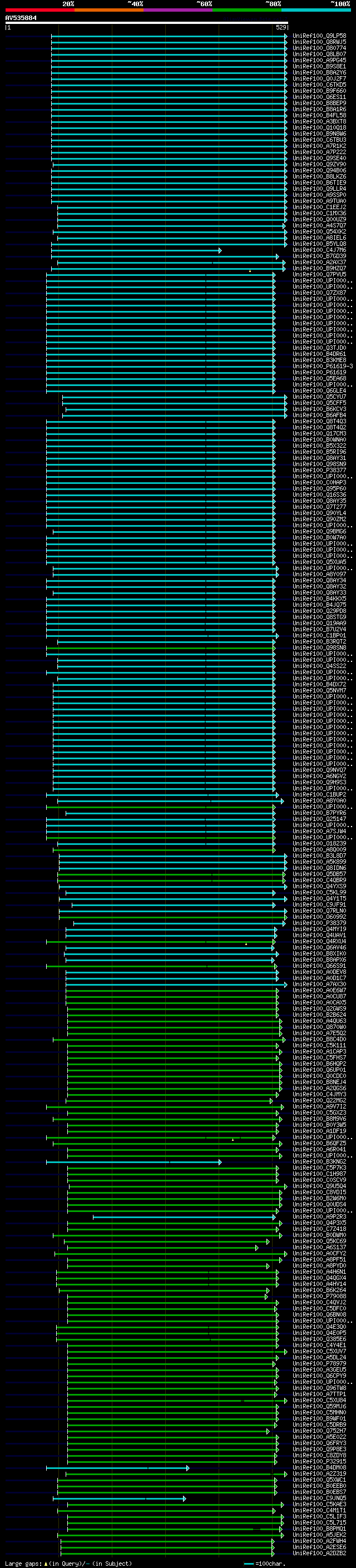Click hit UniRef100_B3KNG2
This screenshot has width=356, height=1568.
coord(319,1161)
